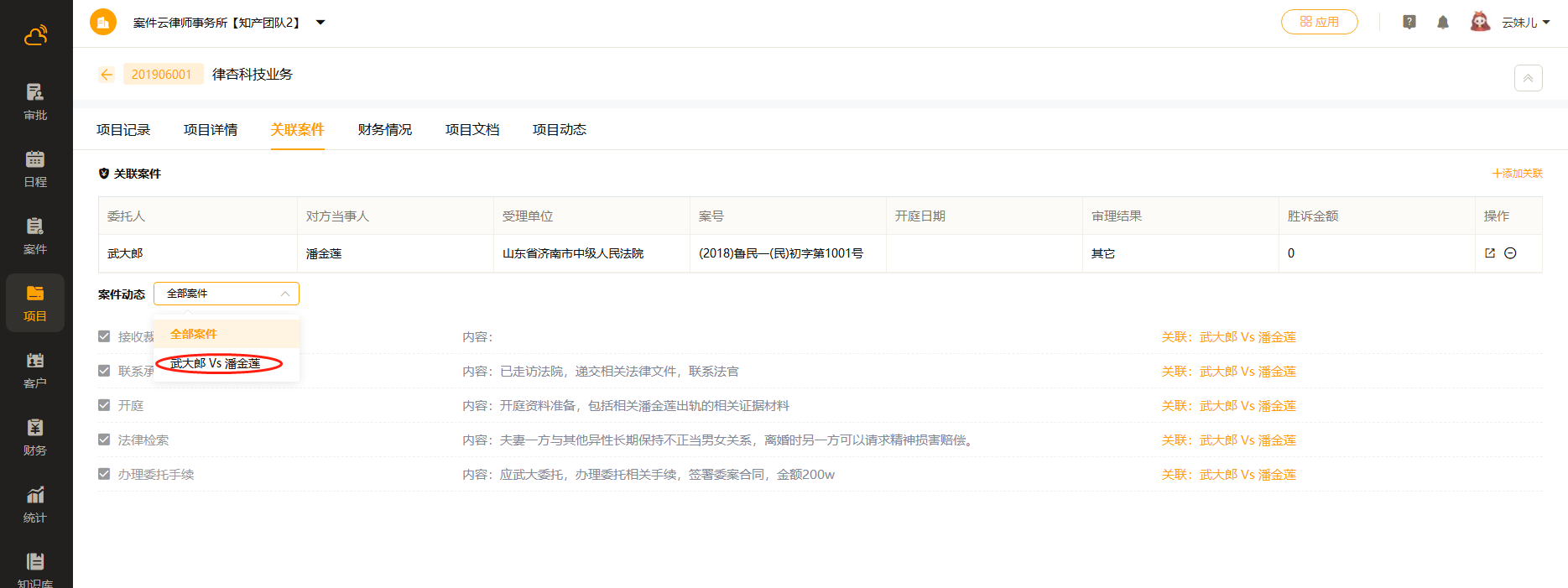
Task: Open the 财务 finance sidebar icon
Action: (35, 436)
